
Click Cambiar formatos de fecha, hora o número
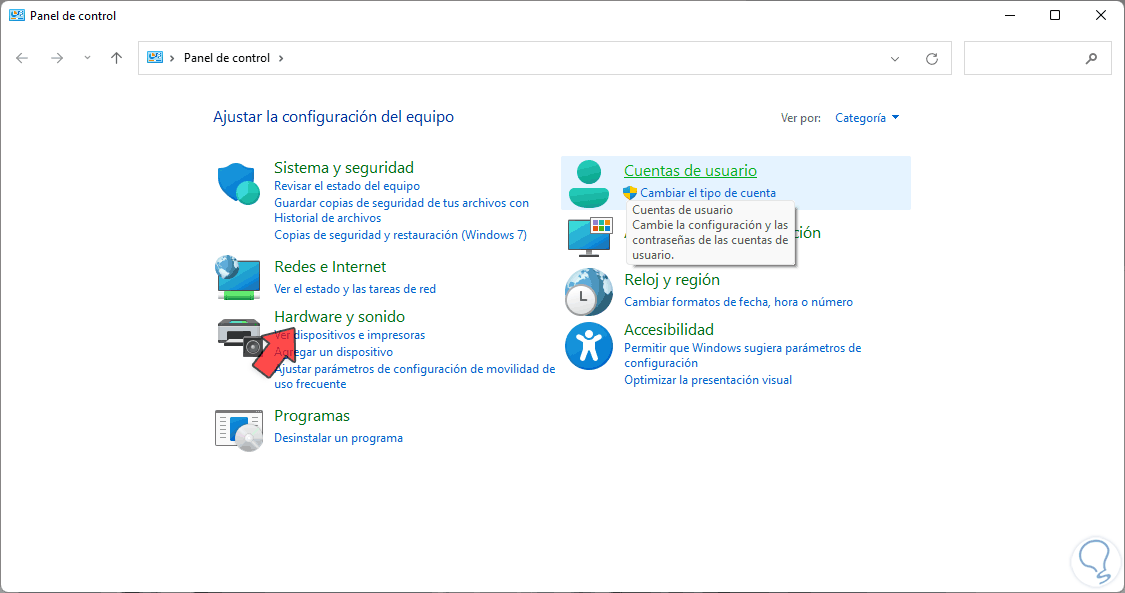point(738,302)
